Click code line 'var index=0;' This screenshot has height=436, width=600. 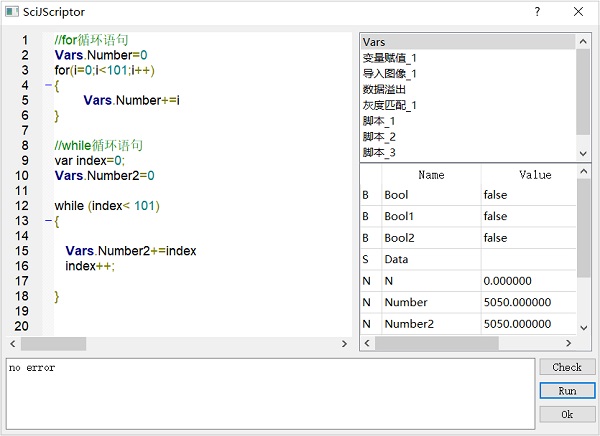pos(90,160)
